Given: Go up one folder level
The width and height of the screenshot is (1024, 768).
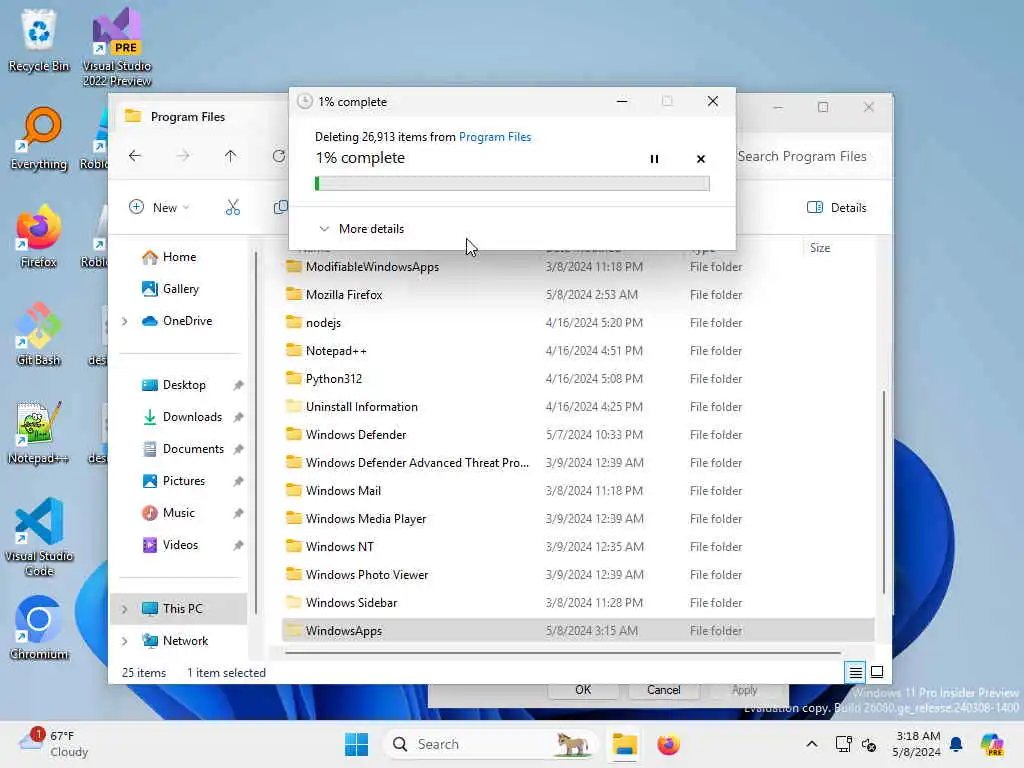Looking at the screenshot, I should coord(231,156).
